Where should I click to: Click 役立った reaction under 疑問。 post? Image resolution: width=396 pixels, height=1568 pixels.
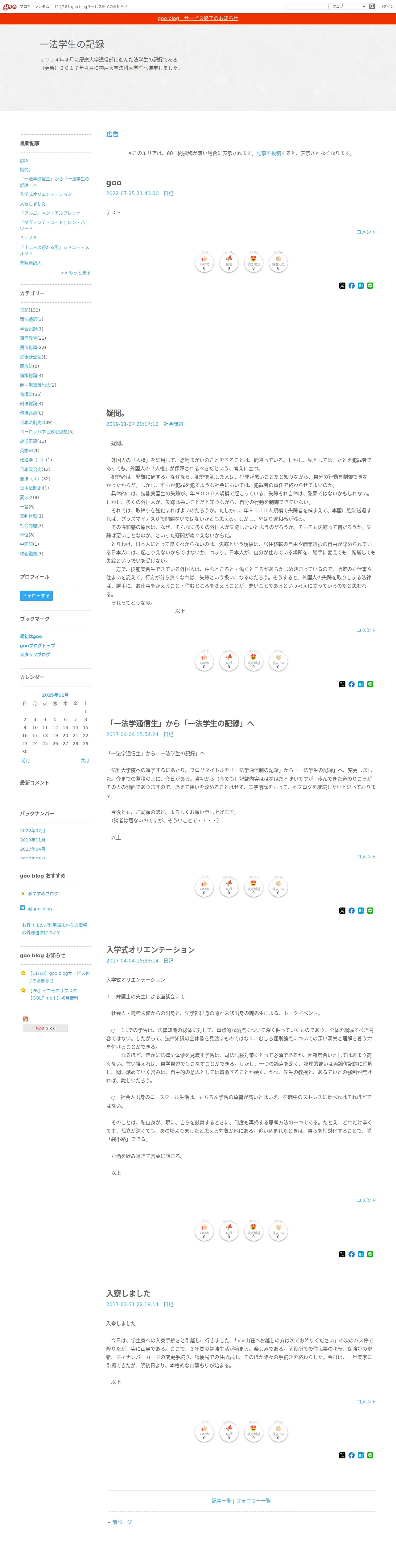[x=278, y=662]
